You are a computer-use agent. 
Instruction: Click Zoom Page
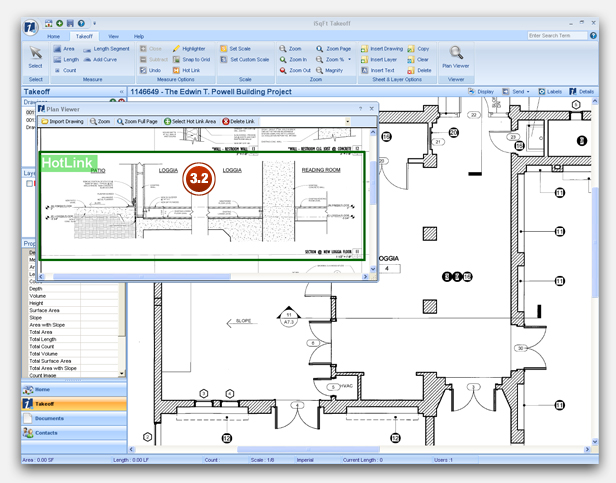click(334, 49)
